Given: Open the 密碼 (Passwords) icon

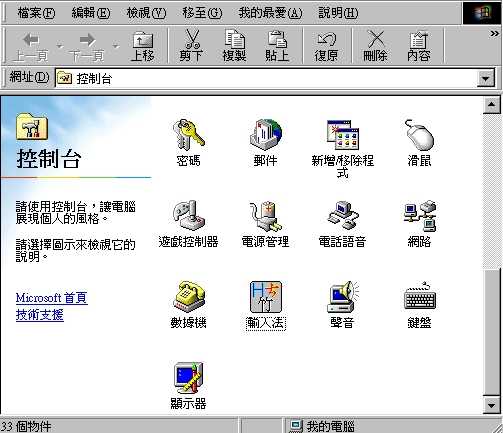Looking at the screenshot, I should pyautogui.click(x=188, y=143).
